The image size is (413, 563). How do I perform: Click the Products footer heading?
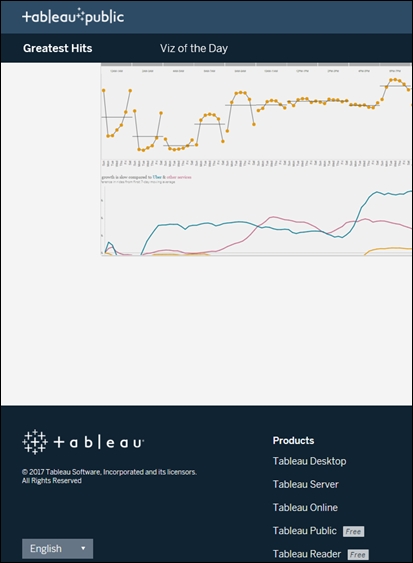tap(293, 441)
